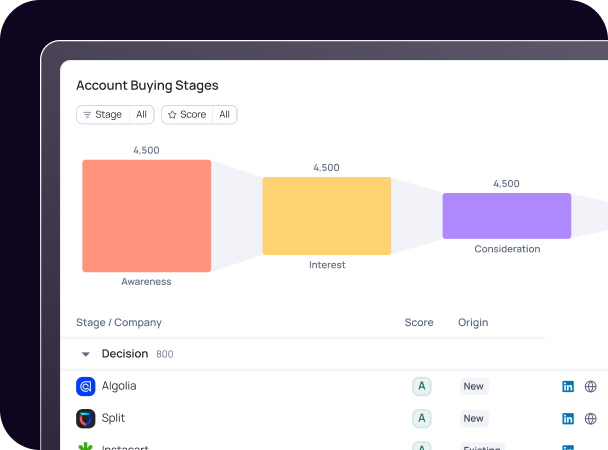Click the 800 count beside Decision
The image size is (608, 450).
(x=165, y=354)
